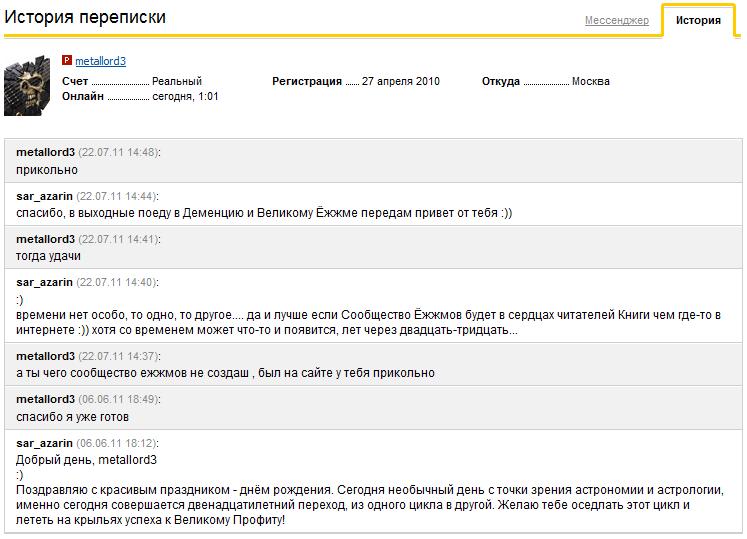This screenshot has height=539, width=747.
Task: Click sender metallord3 on the 14:48 message
Action: 45,152
